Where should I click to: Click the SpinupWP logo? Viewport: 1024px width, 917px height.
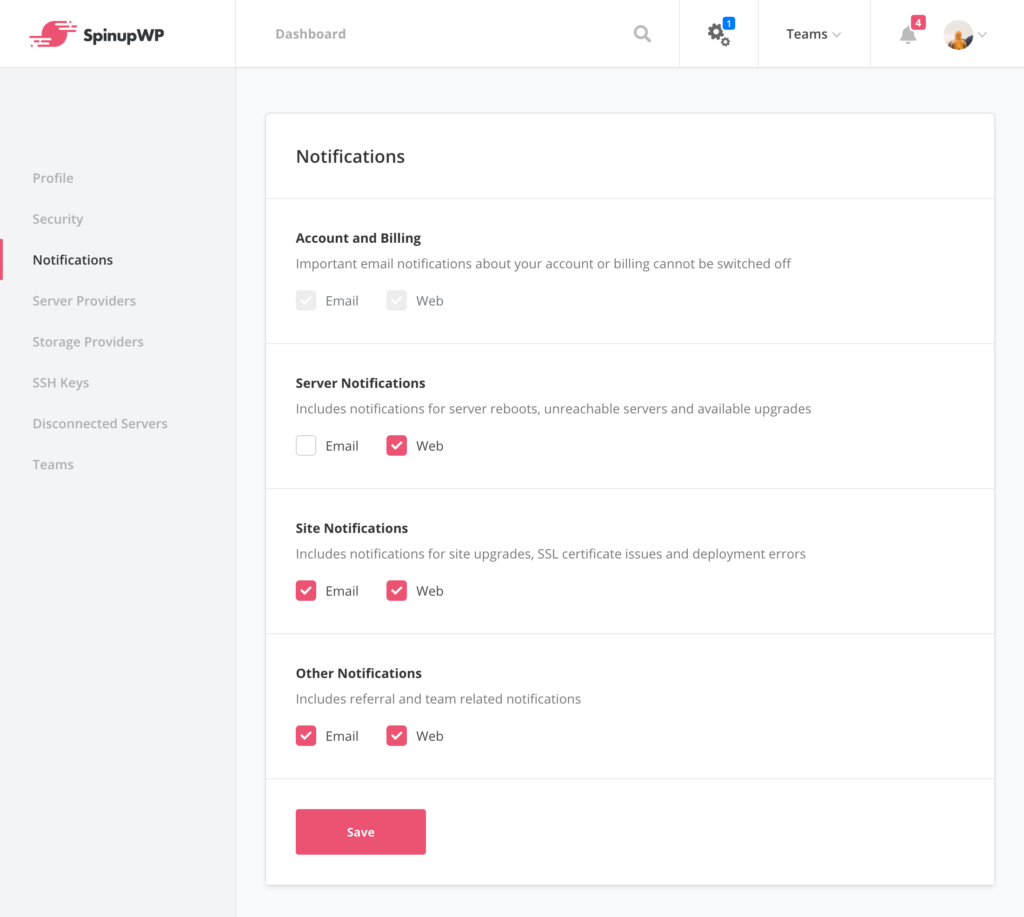click(97, 34)
